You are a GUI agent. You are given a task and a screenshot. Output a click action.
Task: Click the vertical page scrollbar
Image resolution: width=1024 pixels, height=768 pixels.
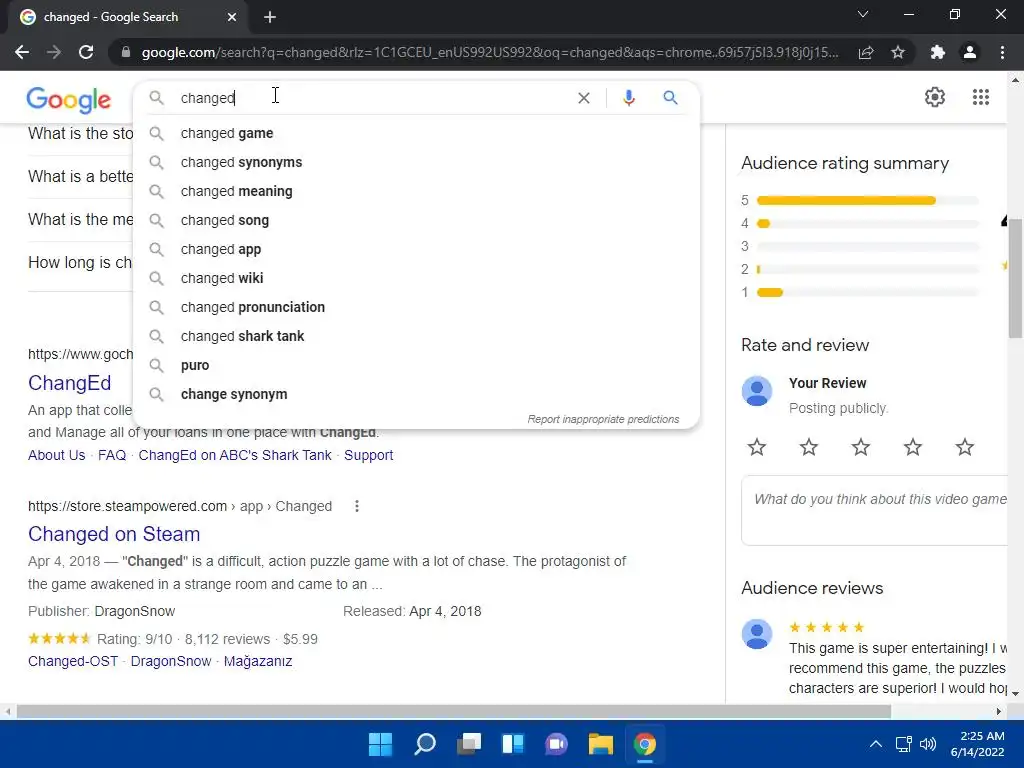tap(1015, 278)
